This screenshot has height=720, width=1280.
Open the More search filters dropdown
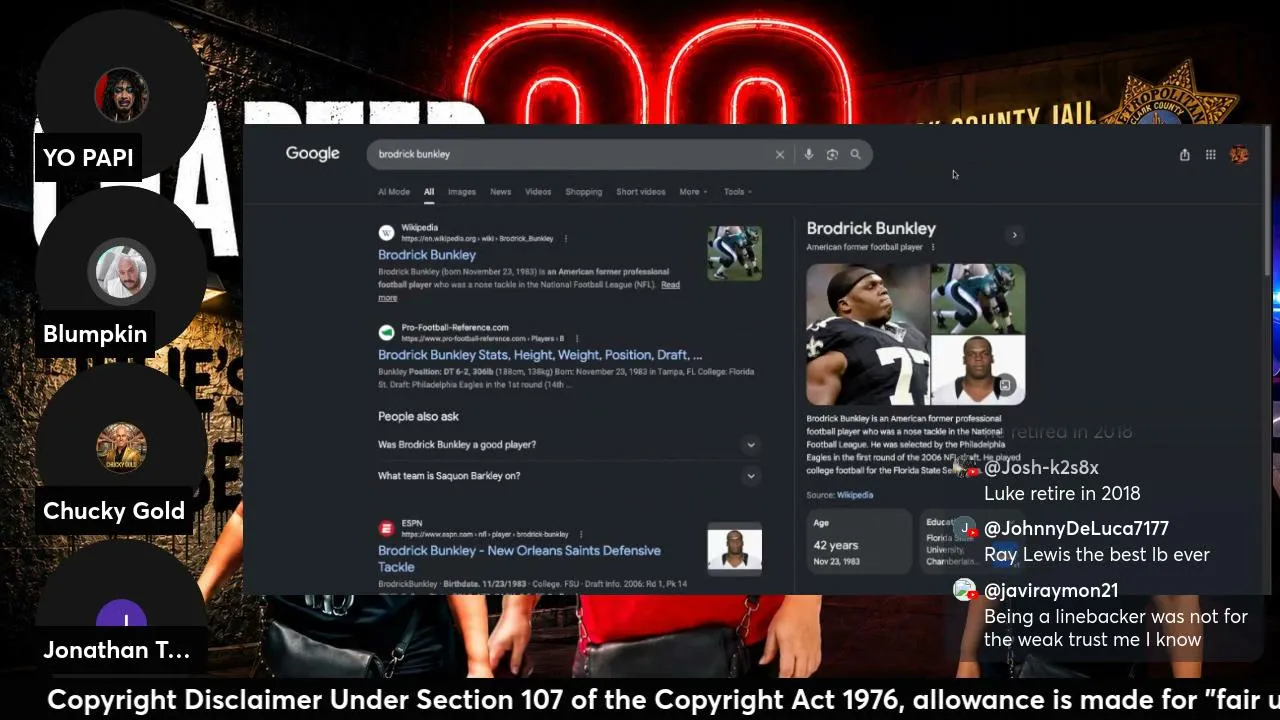pyautogui.click(x=693, y=192)
